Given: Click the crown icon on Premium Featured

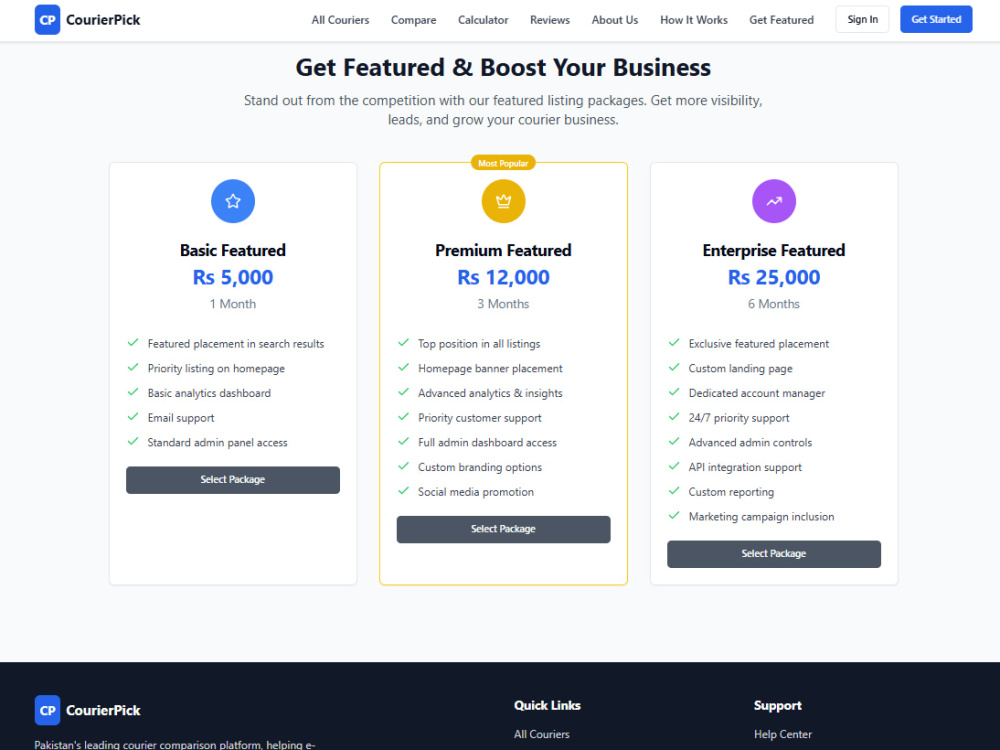Looking at the screenshot, I should pos(503,202).
